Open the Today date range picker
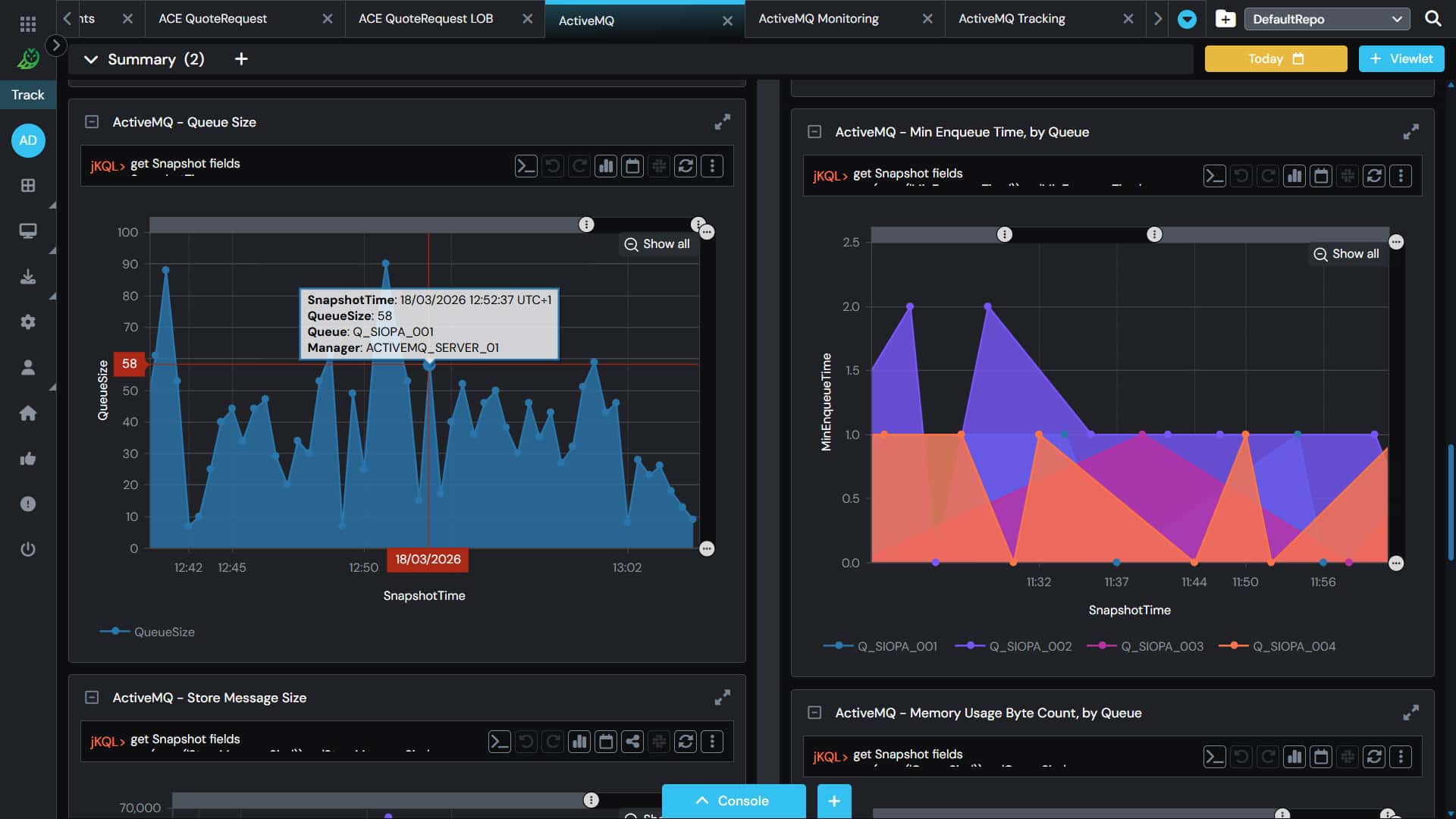This screenshot has width=1456, height=819. (1275, 58)
